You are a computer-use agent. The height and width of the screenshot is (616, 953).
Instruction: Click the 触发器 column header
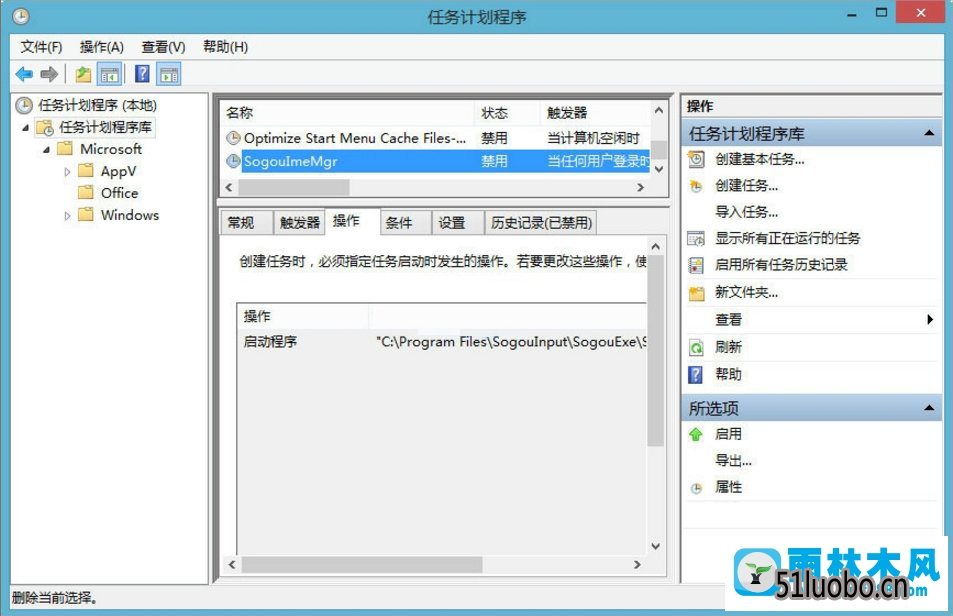[595, 113]
